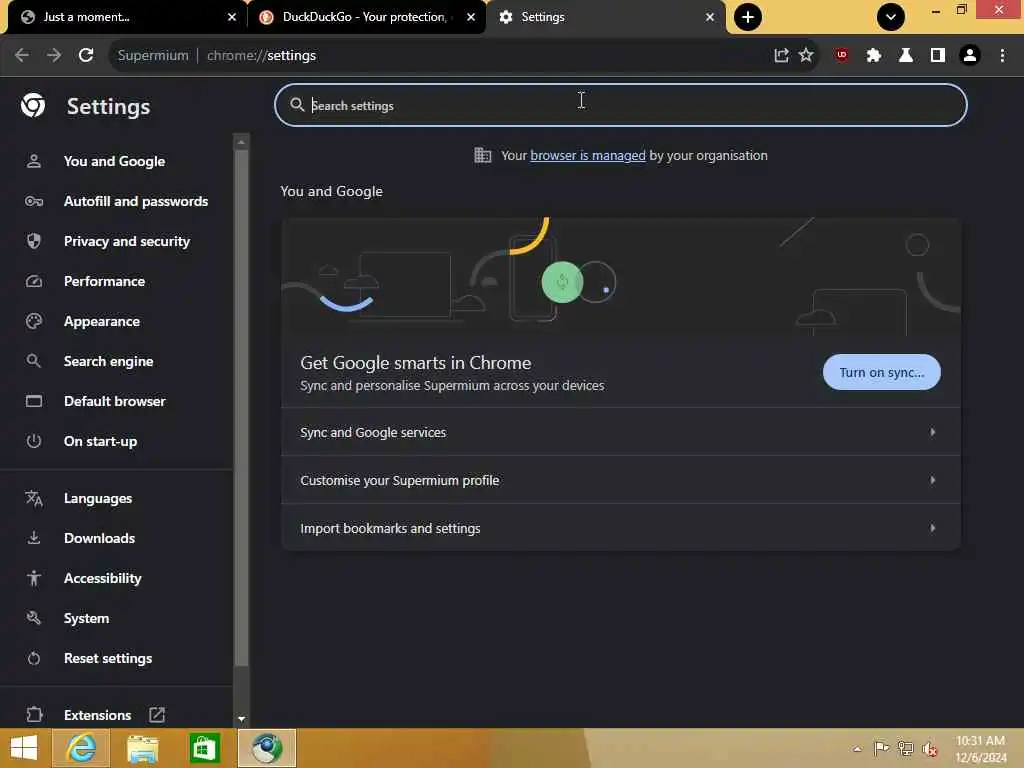Open the Action Center flag icon
The image size is (1024, 768).
pyautogui.click(x=882, y=748)
